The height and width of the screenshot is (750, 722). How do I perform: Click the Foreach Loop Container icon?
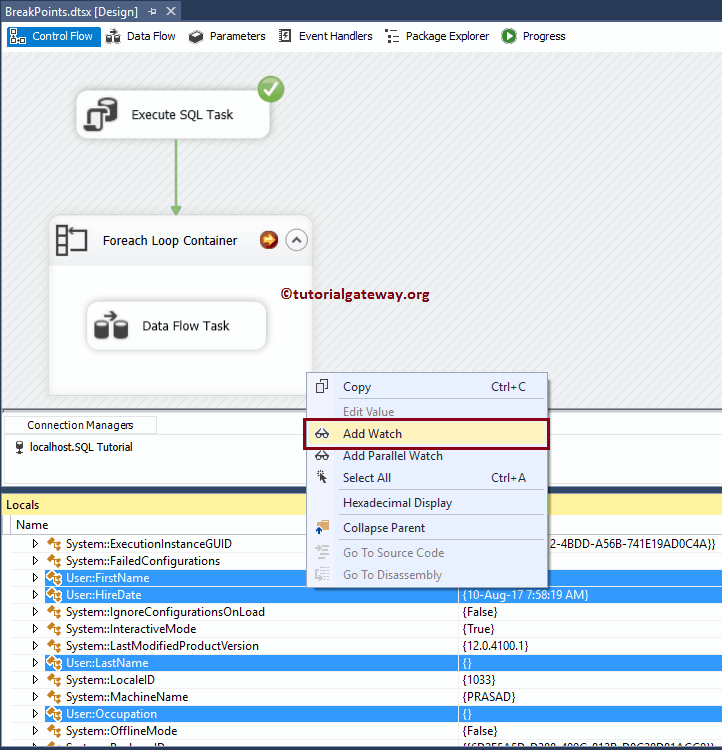[72, 240]
